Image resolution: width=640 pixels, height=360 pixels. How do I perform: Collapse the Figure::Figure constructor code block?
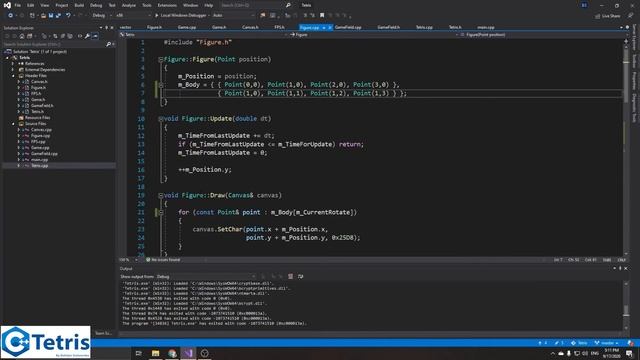160,60
